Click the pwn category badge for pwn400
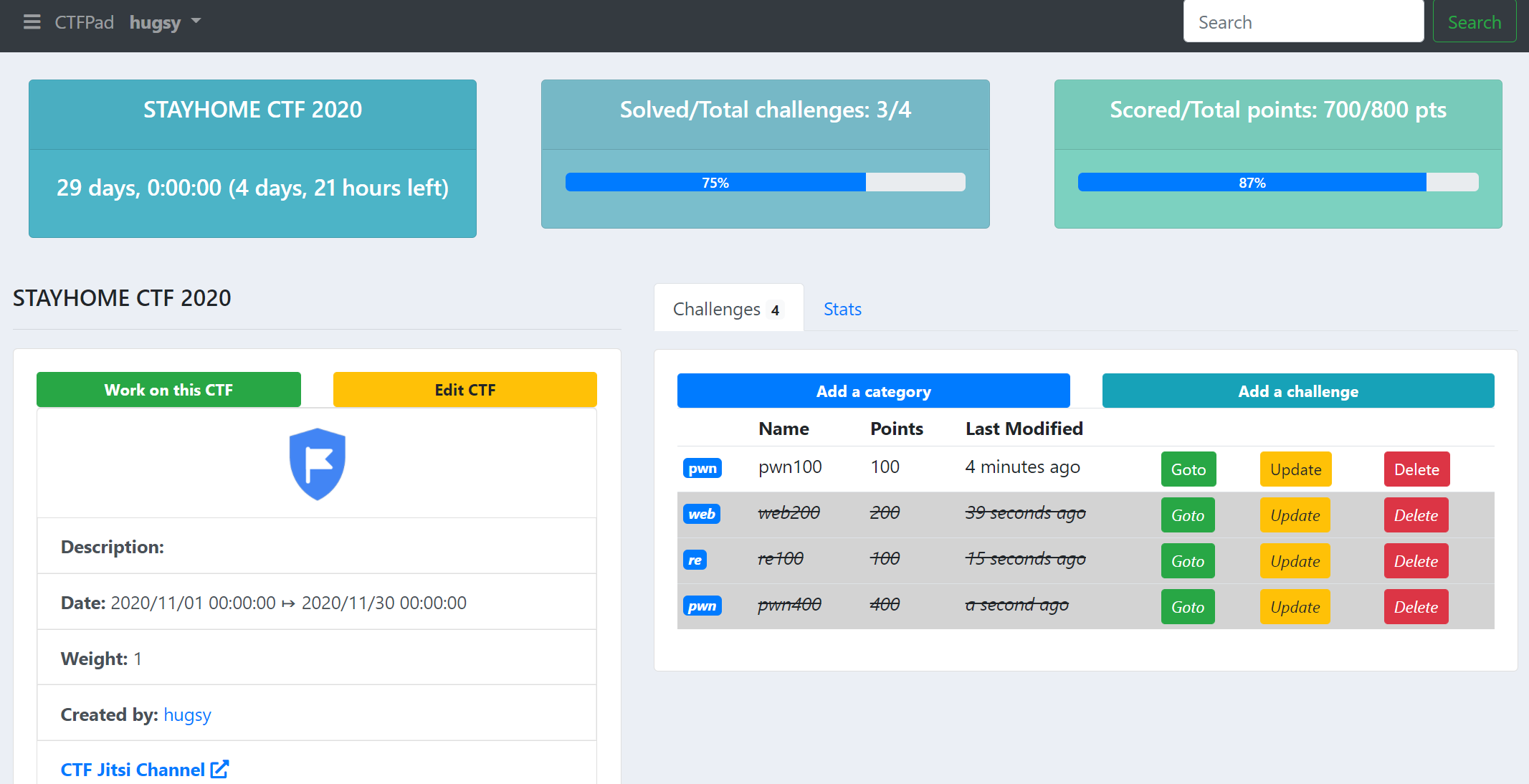This screenshot has height=784, width=1529. (x=702, y=606)
